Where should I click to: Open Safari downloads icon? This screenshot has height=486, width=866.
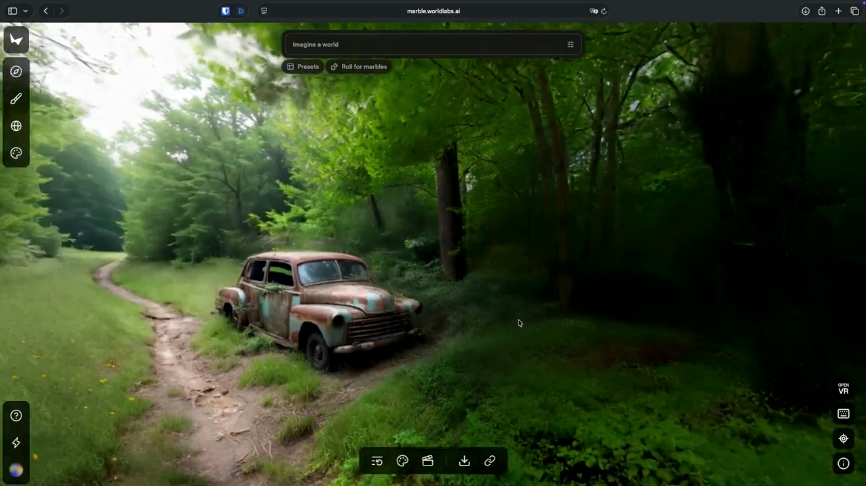(806, 11)
